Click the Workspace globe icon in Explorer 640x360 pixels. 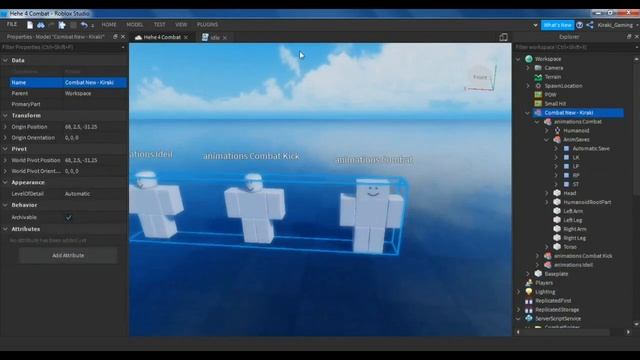point(529,59)
